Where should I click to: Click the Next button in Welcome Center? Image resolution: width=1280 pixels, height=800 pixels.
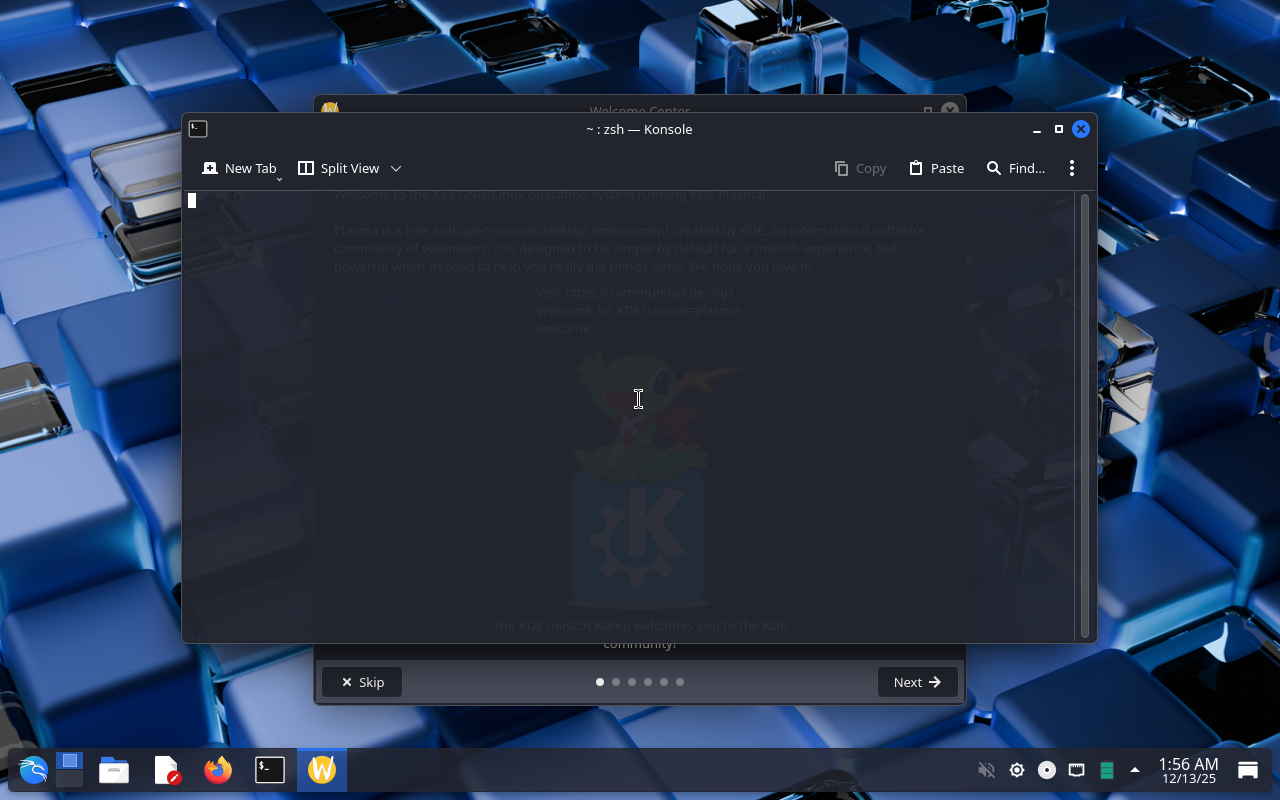point(917,682)
